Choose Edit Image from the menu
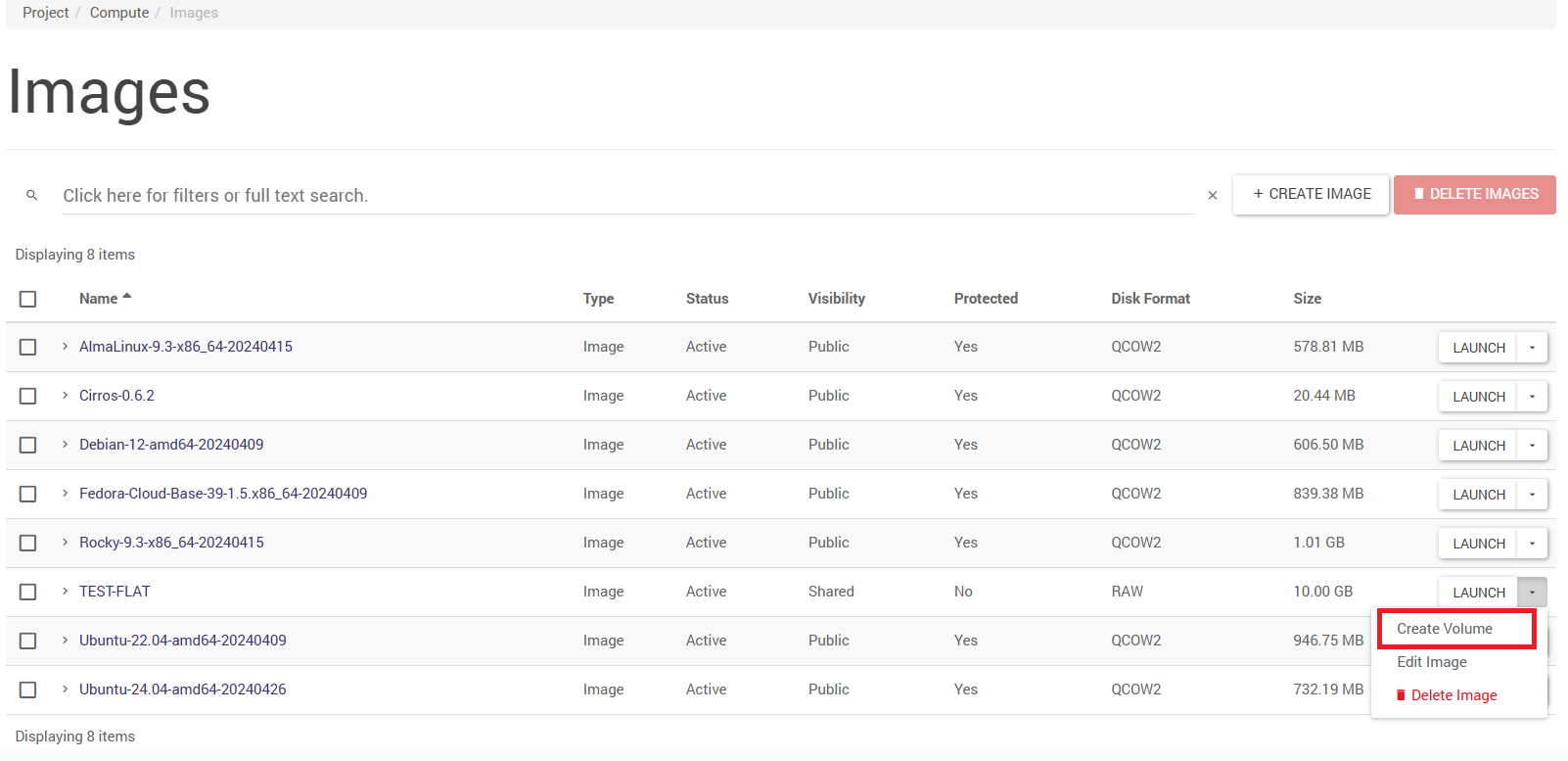This screenshot has height=761, width=1568. [1432, 662]
